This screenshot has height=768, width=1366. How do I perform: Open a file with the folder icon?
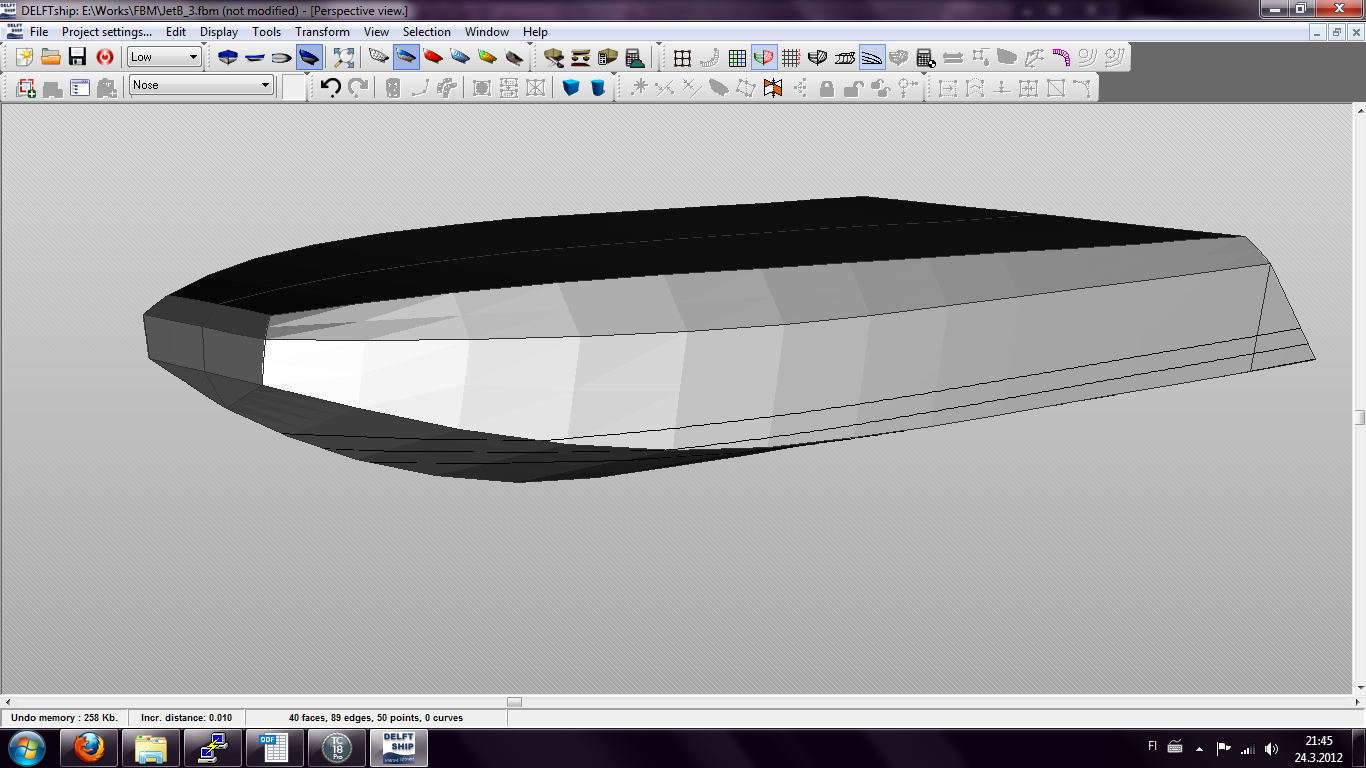(x=51, y=57)
